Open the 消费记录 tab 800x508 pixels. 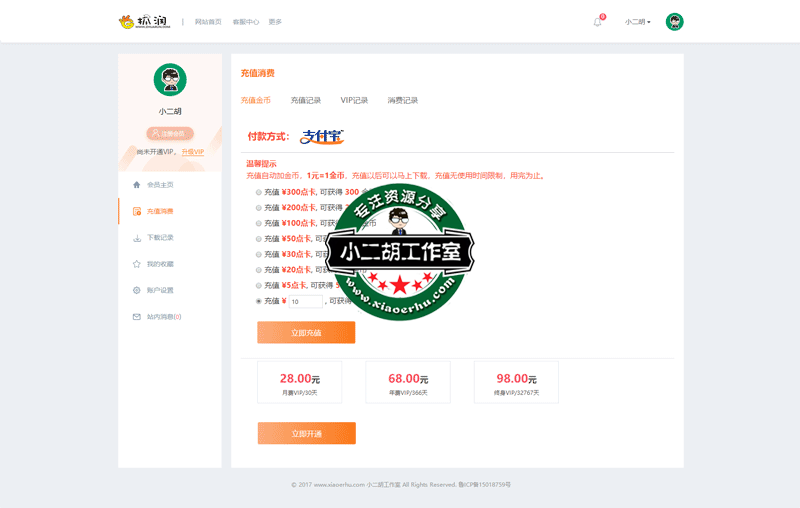403,100
